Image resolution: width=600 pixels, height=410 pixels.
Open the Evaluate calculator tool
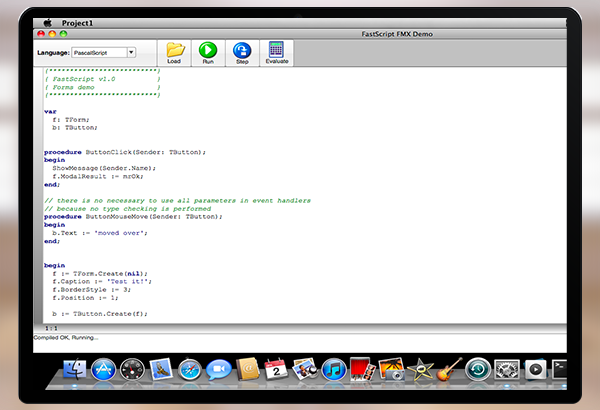[x=276, y=50]
